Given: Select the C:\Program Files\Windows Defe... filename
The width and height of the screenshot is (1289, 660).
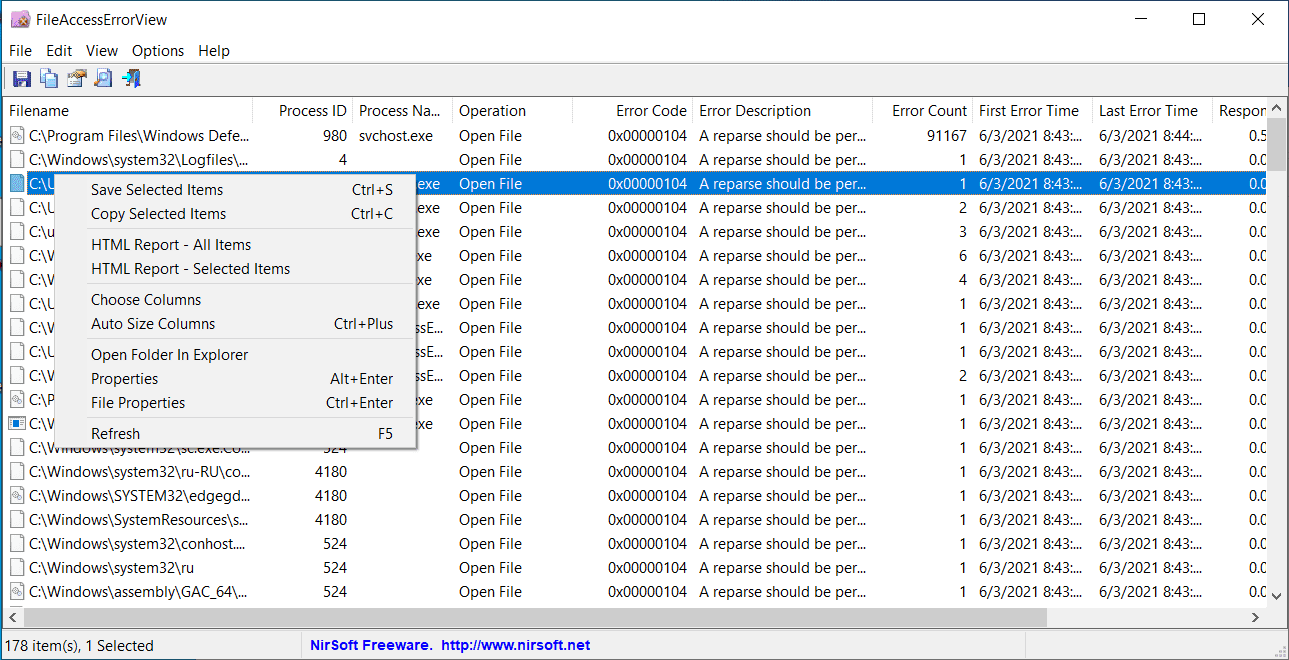Looking at the screenshot, I should pyautogui.click(x=139, y=136).
